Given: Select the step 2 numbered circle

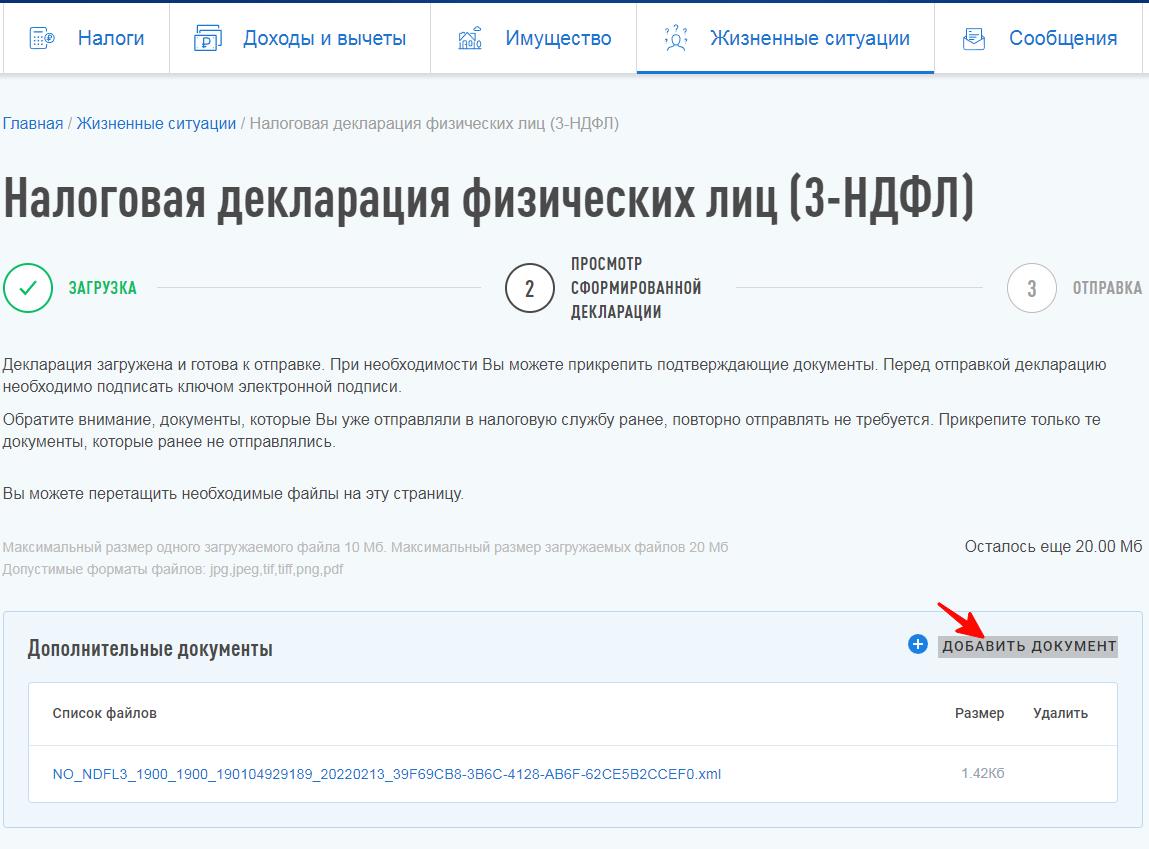Looking at the screenshot, I should [x=530, y=288].
